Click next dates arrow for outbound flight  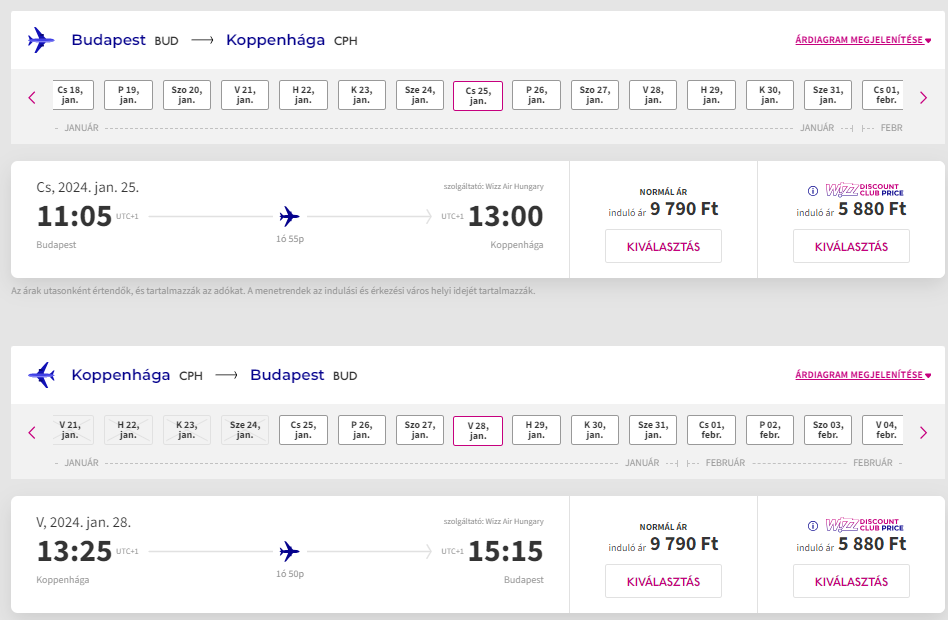coord(923,97)
